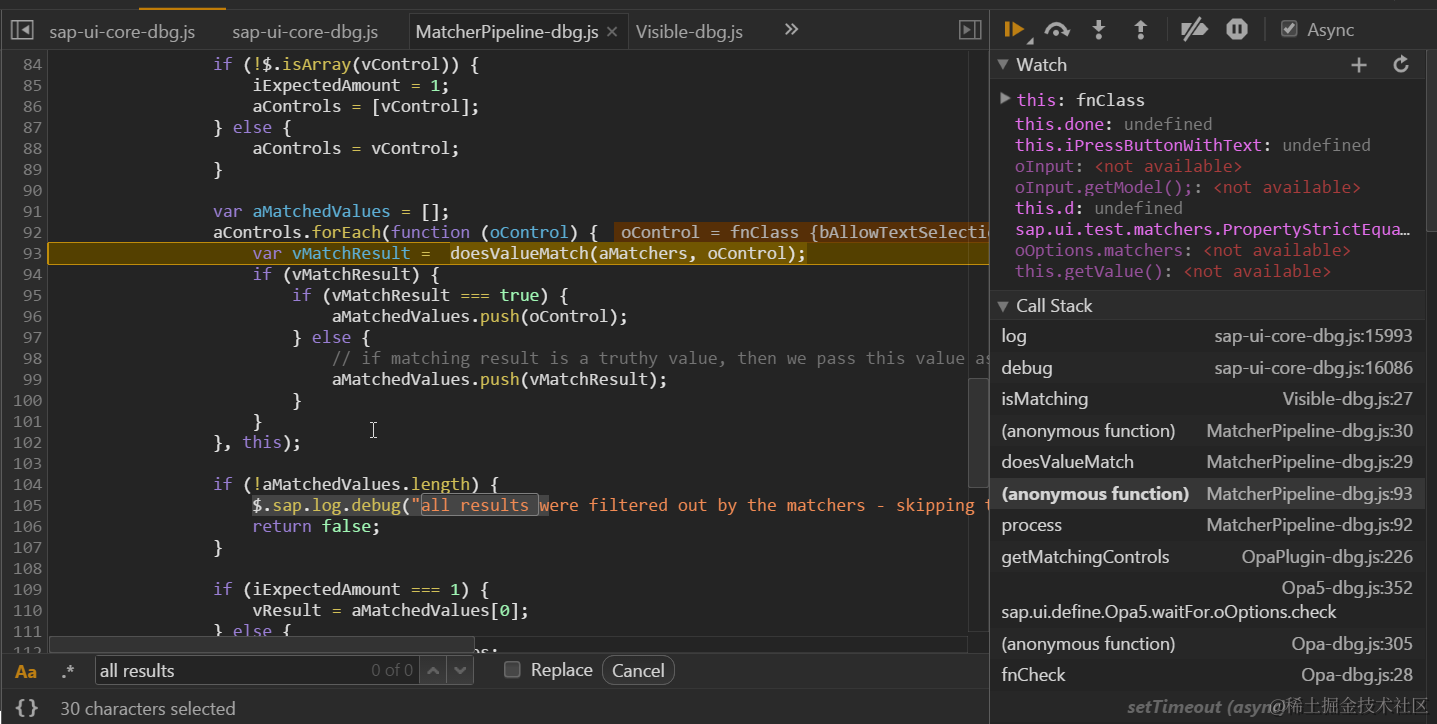1437x724 pixels.
Task: Select the anonymous function frame at MatcherPipeline-dbg.js:30
Action: [x=1207, y=431]
